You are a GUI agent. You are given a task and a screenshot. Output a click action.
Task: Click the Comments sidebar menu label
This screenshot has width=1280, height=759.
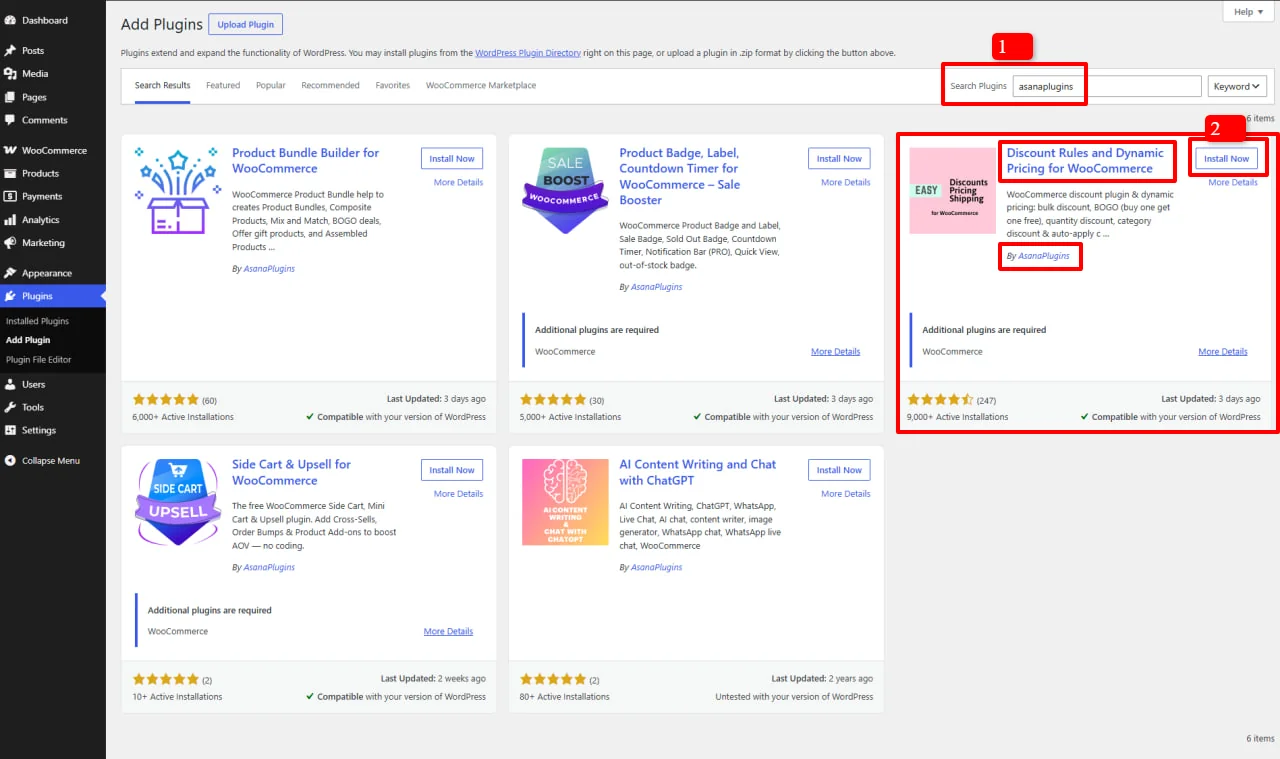coord(45,120)
